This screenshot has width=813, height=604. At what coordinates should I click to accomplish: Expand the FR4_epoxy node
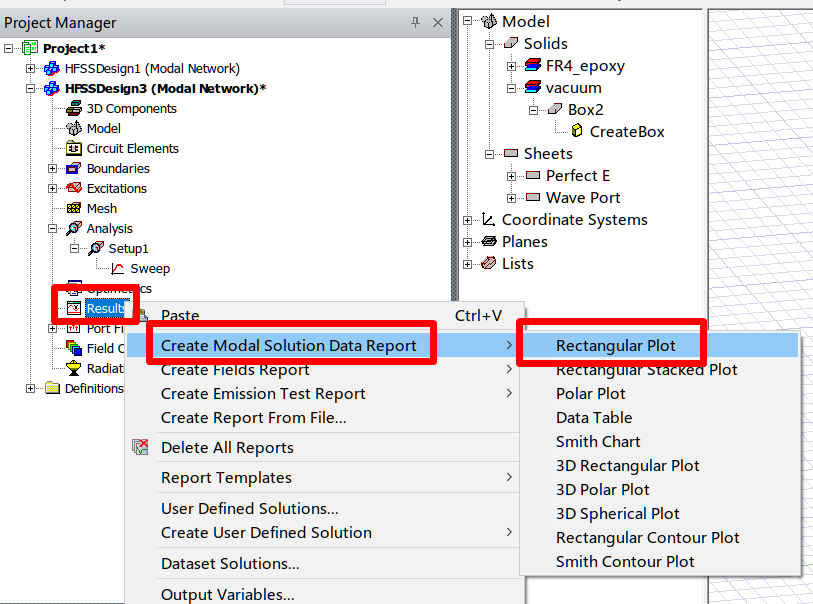[x=511, y=66]
